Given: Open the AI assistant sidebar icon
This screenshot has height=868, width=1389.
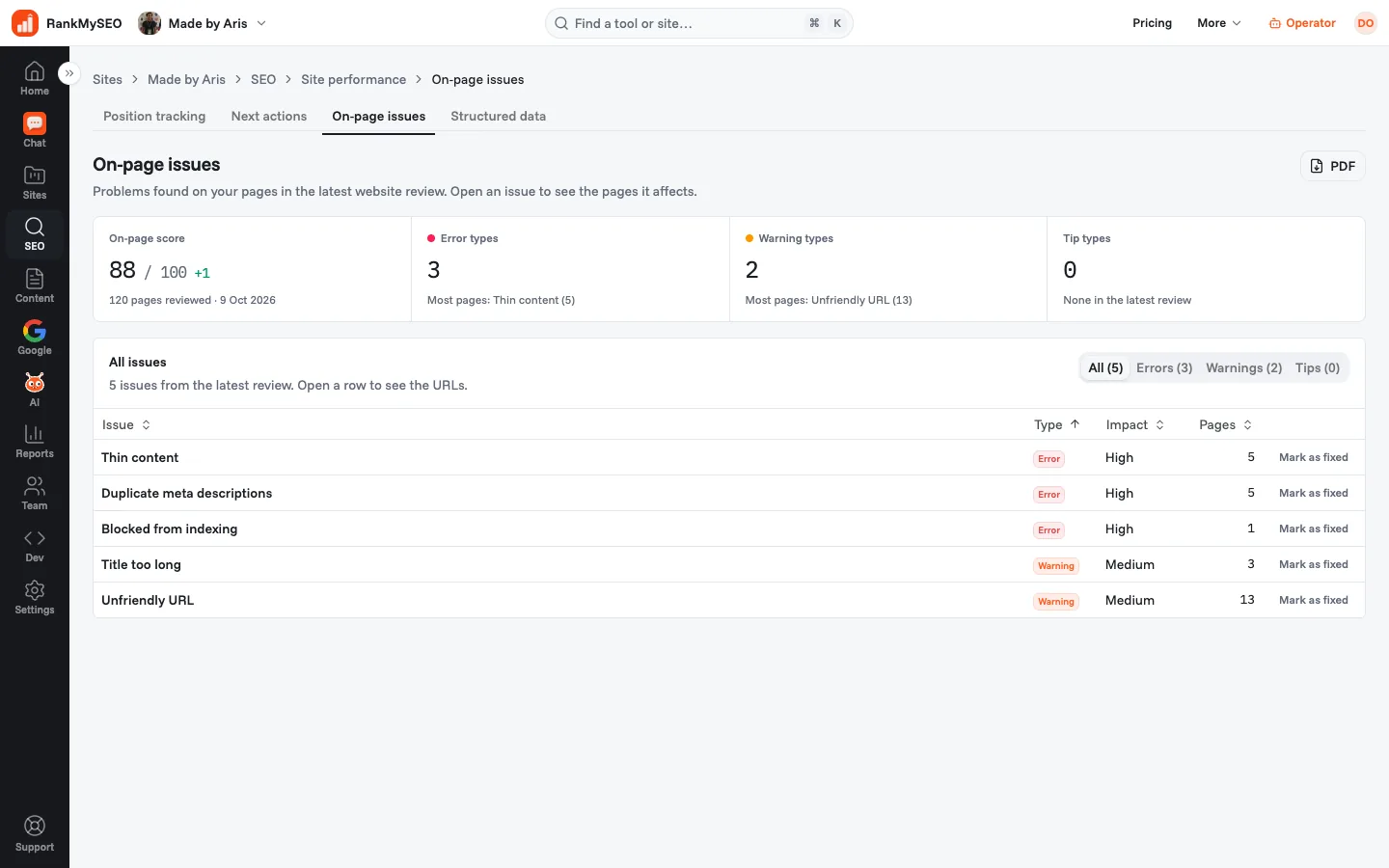Looking at the screenshot, I should click(x=35, y=390).
